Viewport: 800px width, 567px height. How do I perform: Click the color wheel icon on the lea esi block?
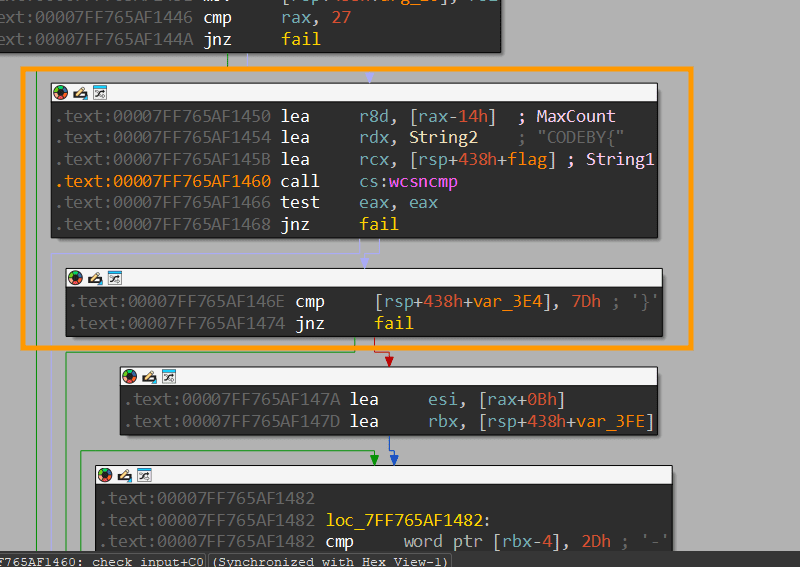[x=132, y=376]
